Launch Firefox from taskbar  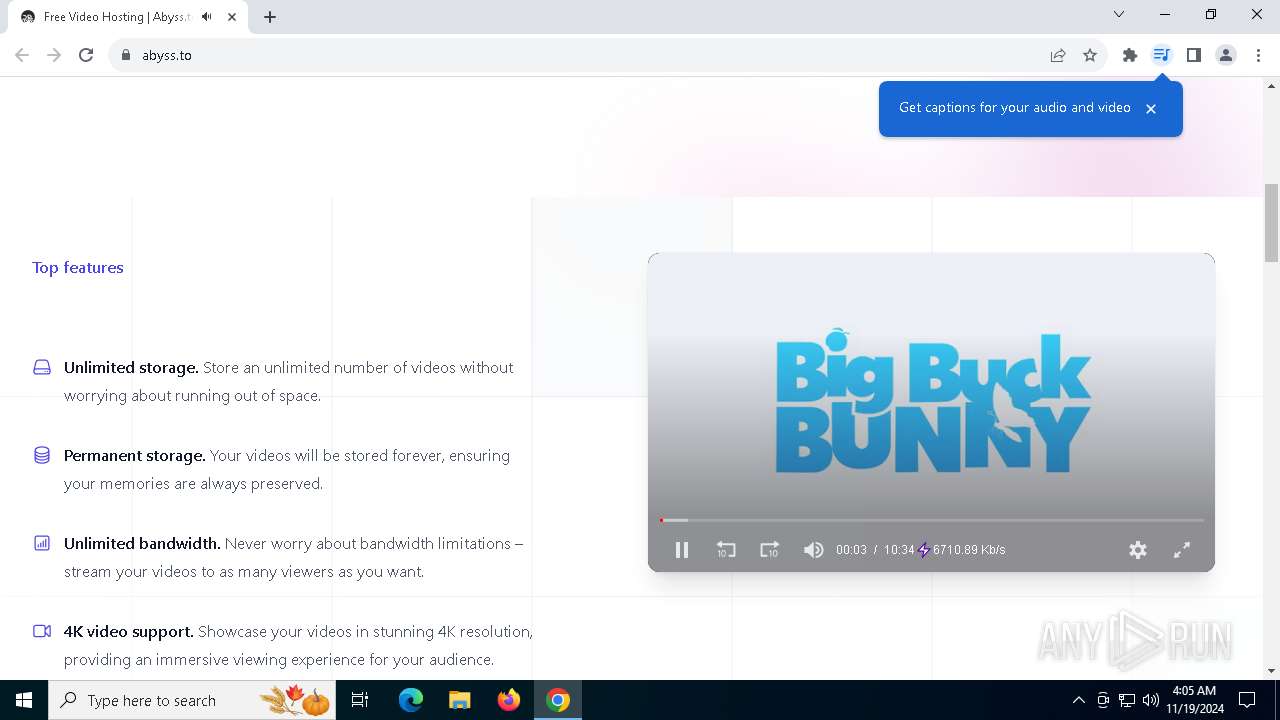509,700
